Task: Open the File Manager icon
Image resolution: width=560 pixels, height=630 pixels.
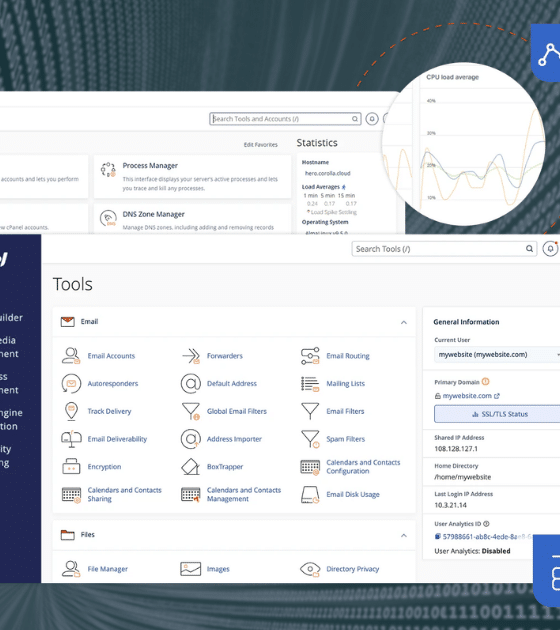Action: [71, 569]
